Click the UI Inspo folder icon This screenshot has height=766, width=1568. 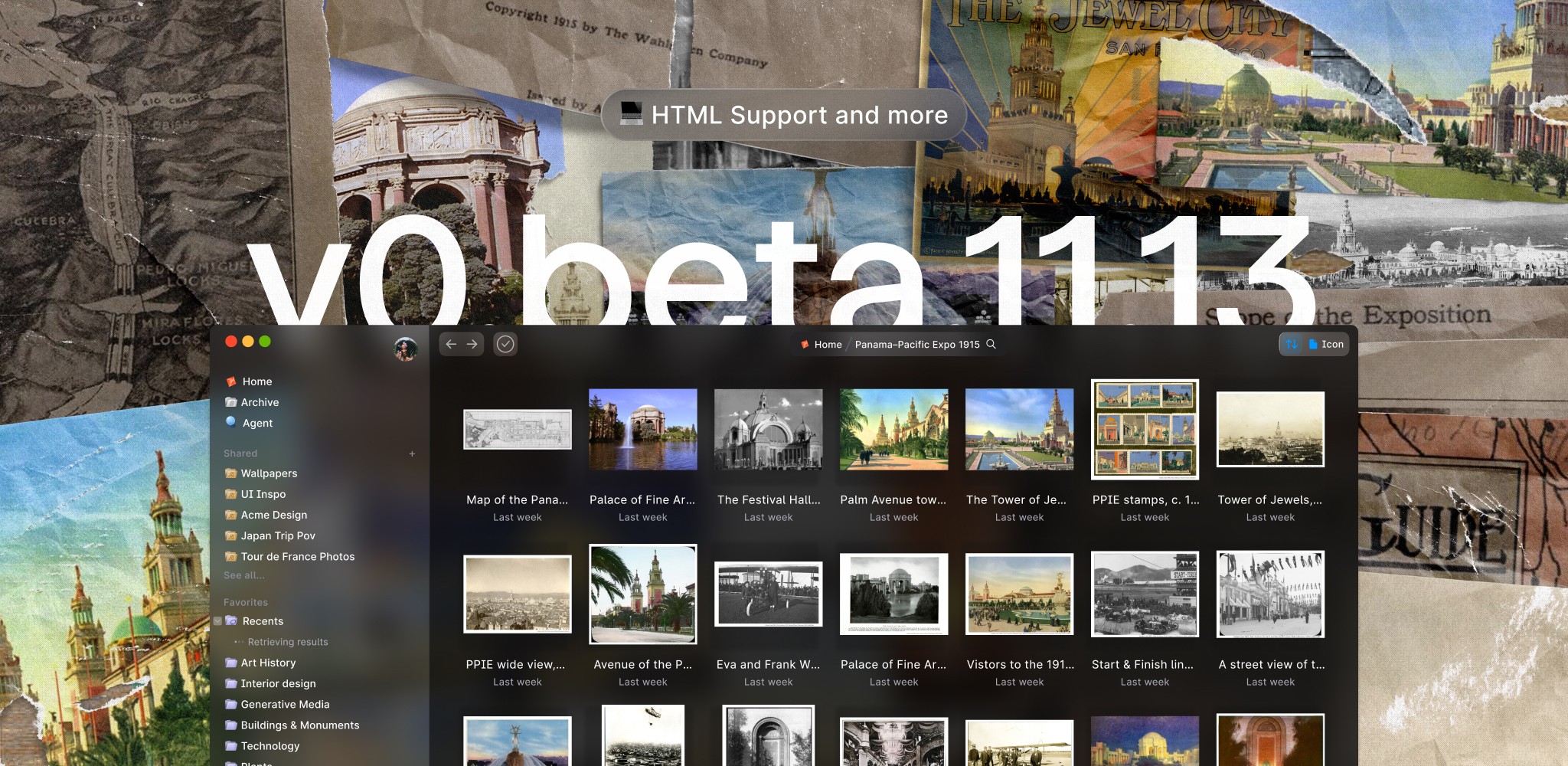pyautogui.click(x=230, y=494)
